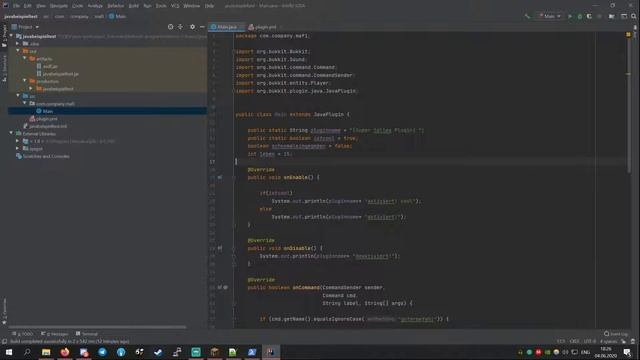
Task: Expand the spigot library node
Action: pyautogui.click(x=18, y=149)
